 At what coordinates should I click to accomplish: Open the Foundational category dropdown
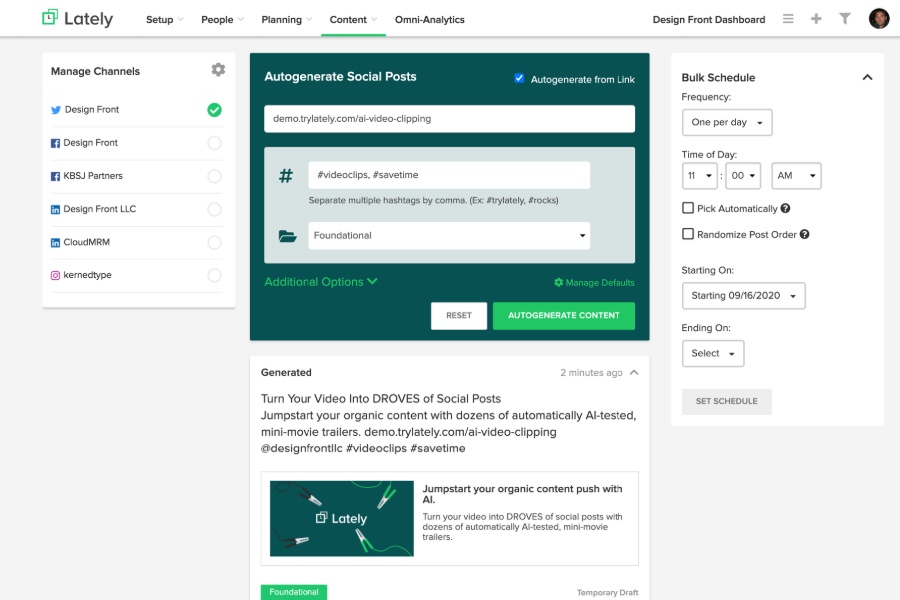point(449,235)
